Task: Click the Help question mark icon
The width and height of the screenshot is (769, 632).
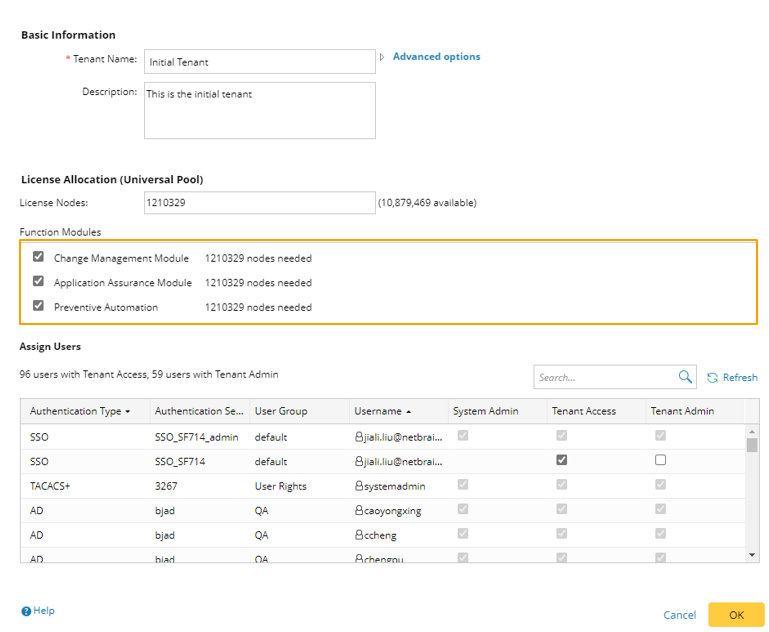Action: pos(26,611)
